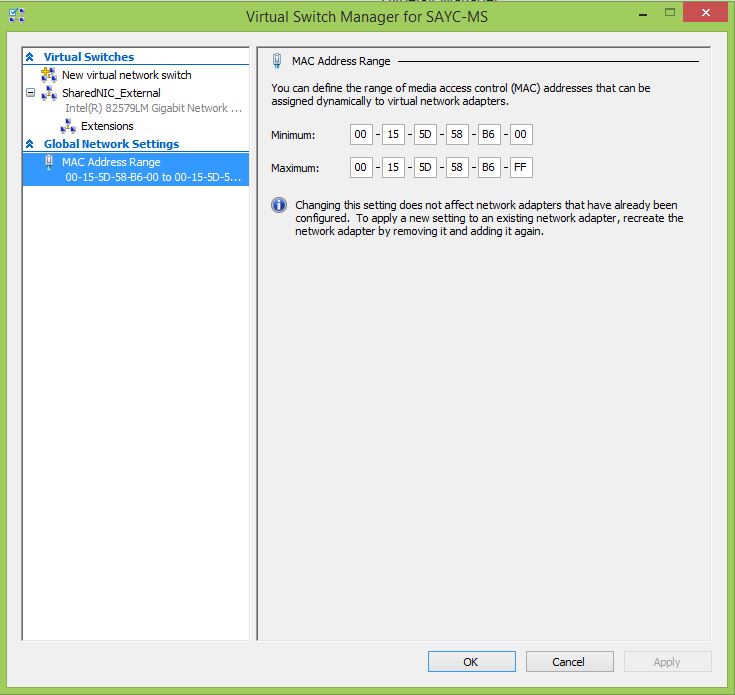Click the last Minimum octet field 00

tap(521, 135)
